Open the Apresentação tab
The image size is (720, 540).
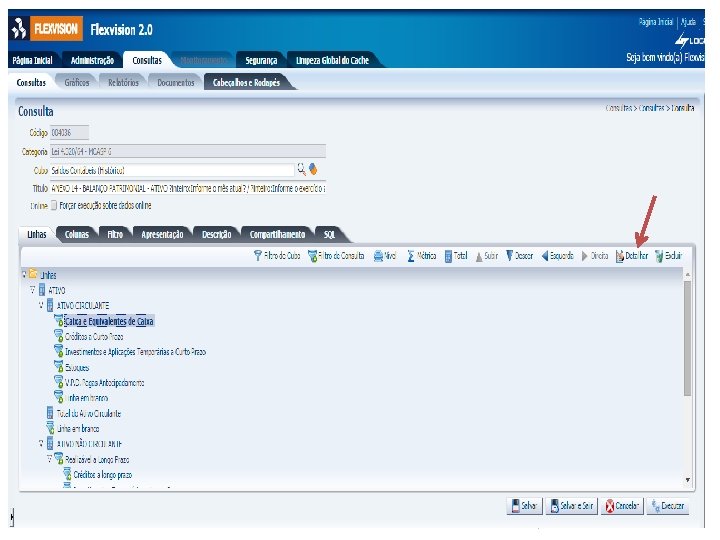pos(162,234)
